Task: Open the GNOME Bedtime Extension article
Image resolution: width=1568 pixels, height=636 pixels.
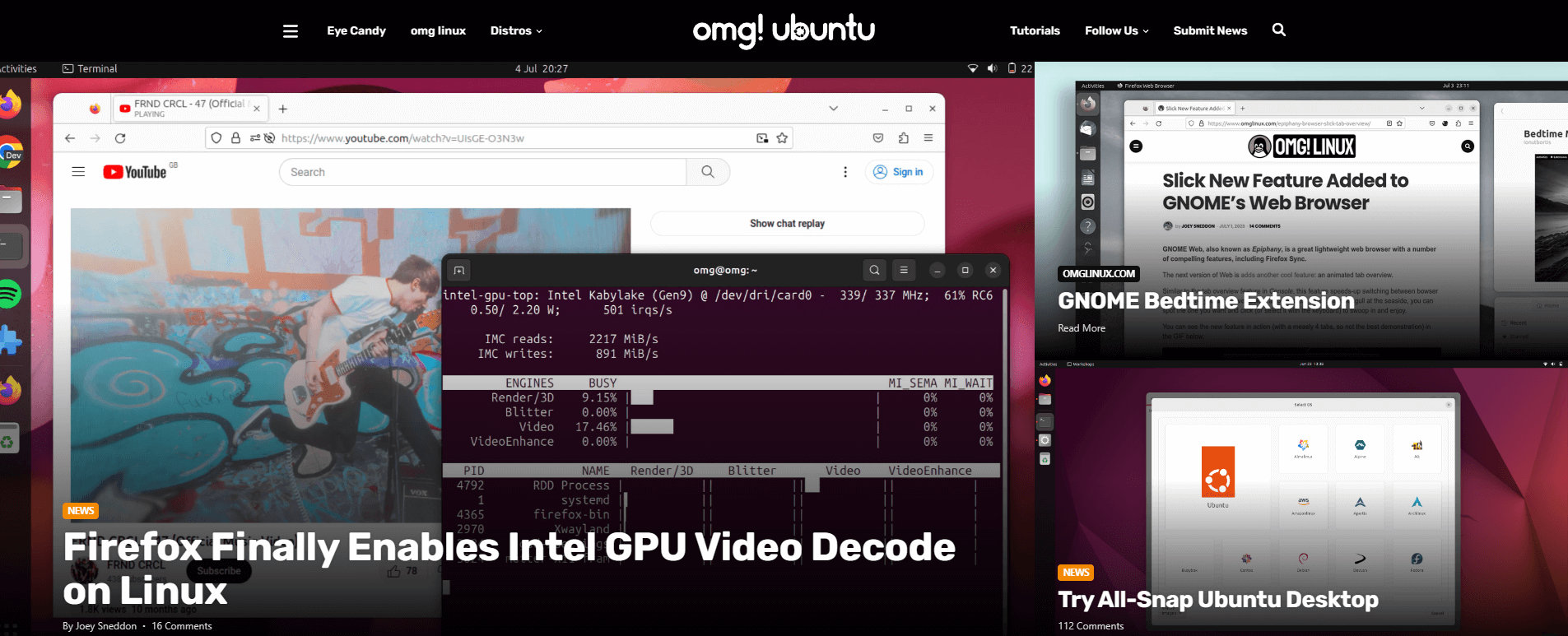Action: click(1206, 301)
